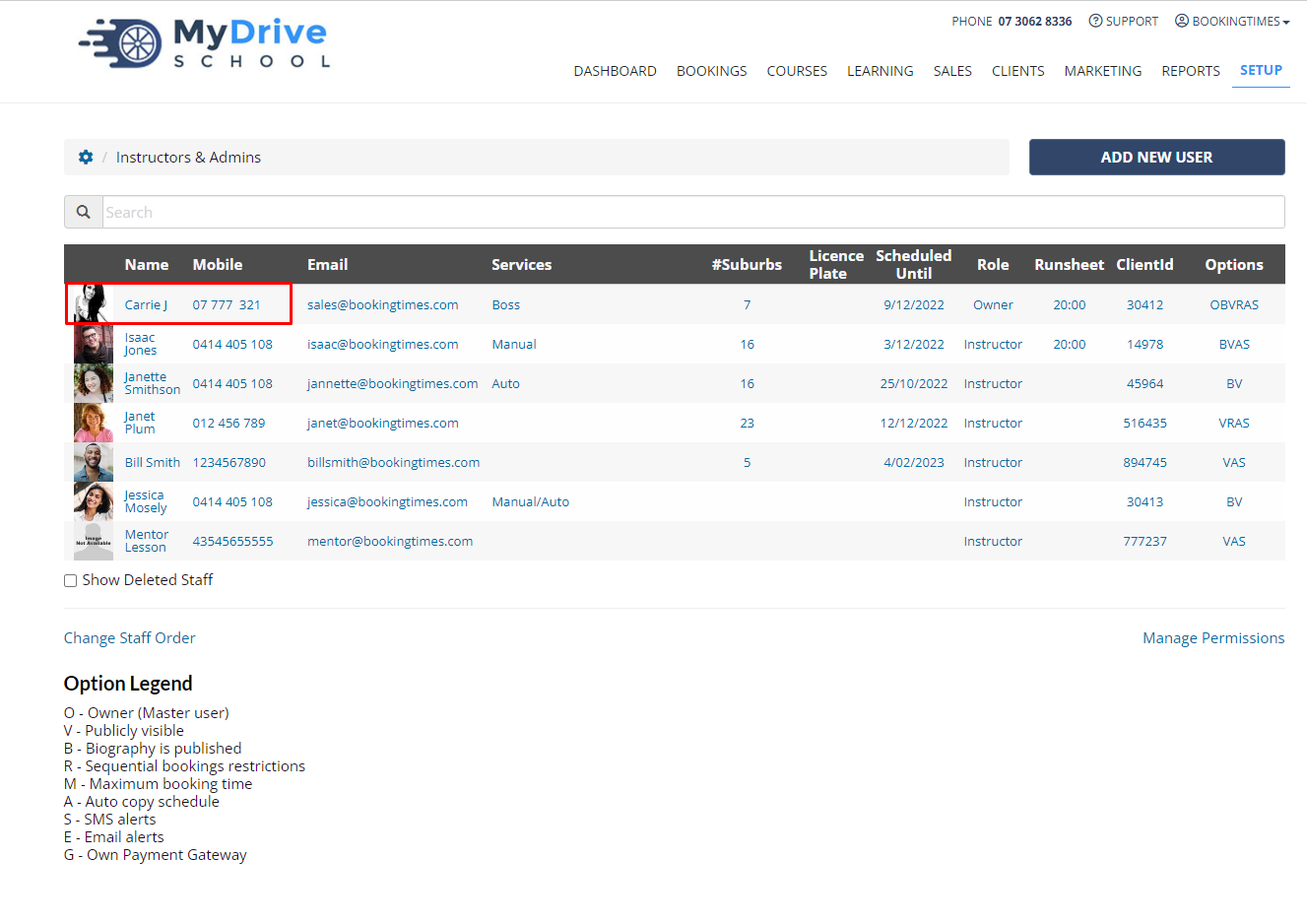Click the janet@bookingtimes.com email
Image resolution: width=1307 pixels, height=924 pixels.
click(383, 423)
